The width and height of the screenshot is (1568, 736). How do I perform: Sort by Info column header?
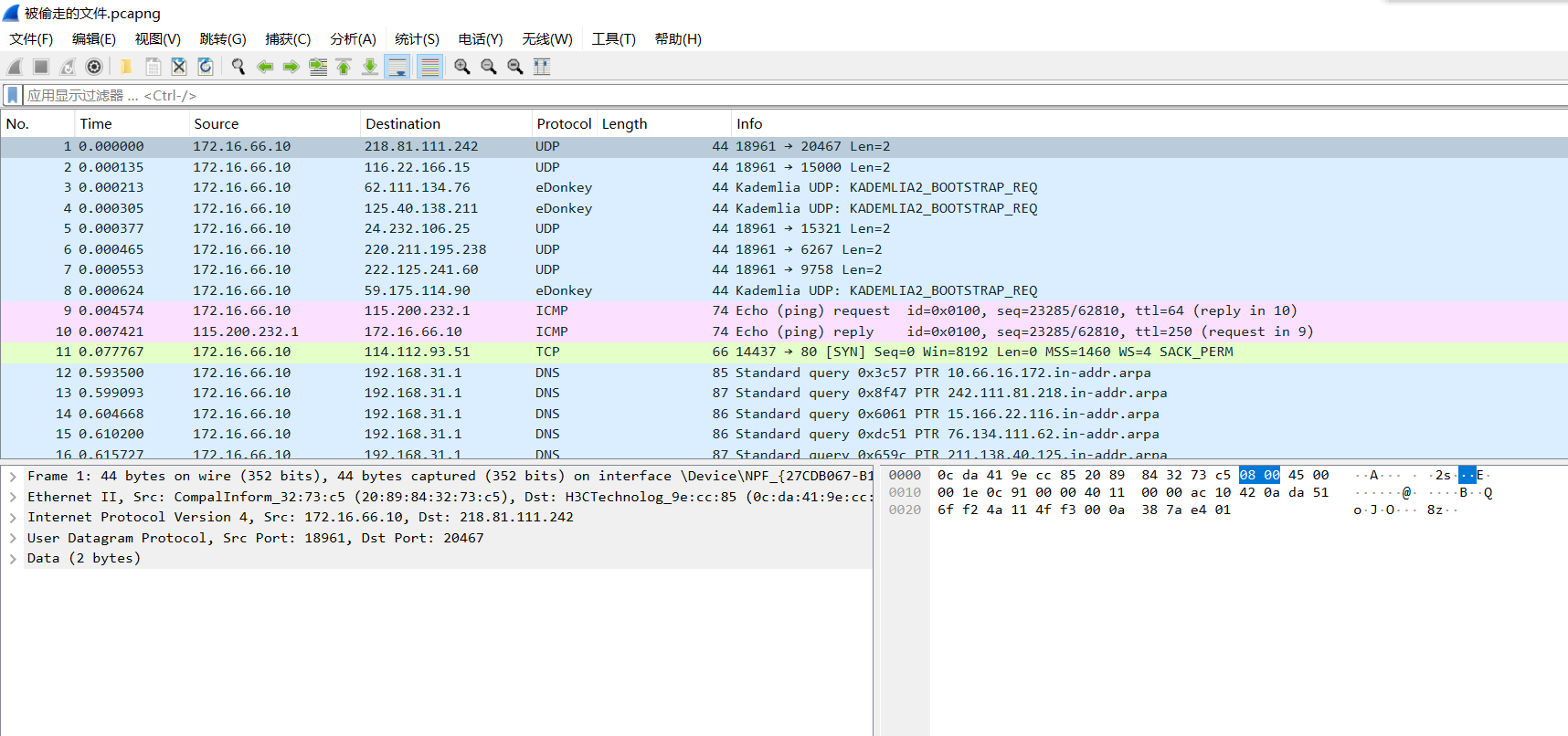[1150, 124]
